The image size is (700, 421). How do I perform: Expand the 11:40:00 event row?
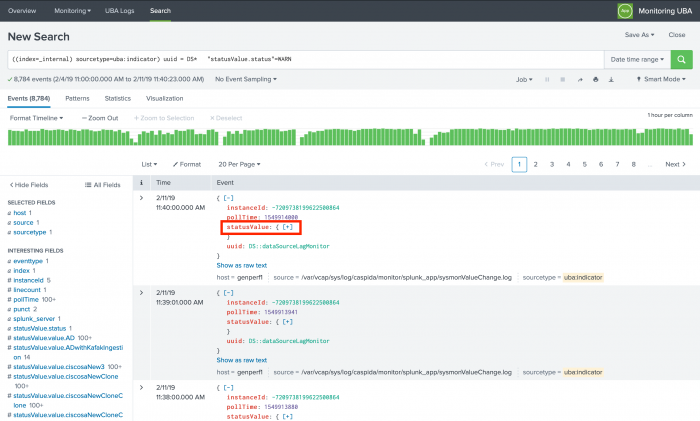pyautogui.click(x=141, y=198)
